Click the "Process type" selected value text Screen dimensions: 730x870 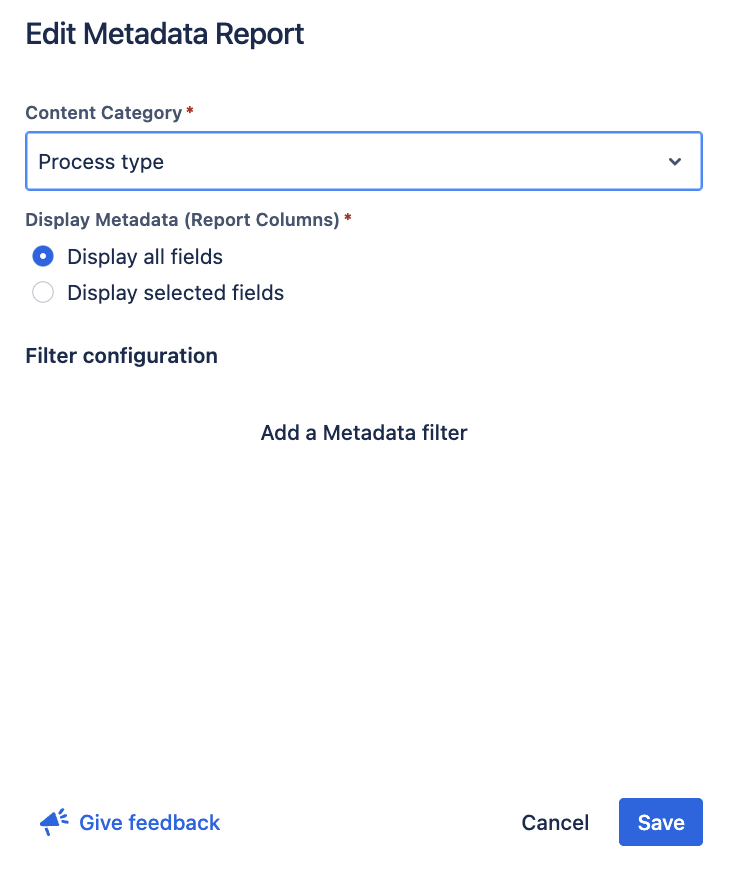click(101, 162)
